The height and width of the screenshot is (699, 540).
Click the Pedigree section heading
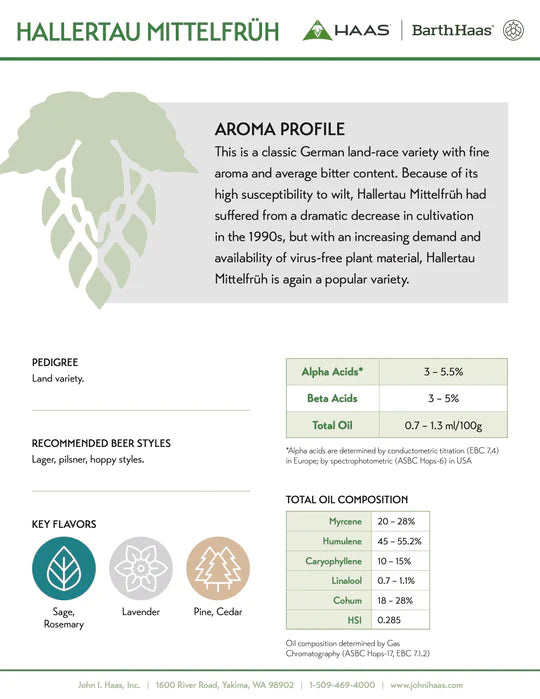[55, 362]
